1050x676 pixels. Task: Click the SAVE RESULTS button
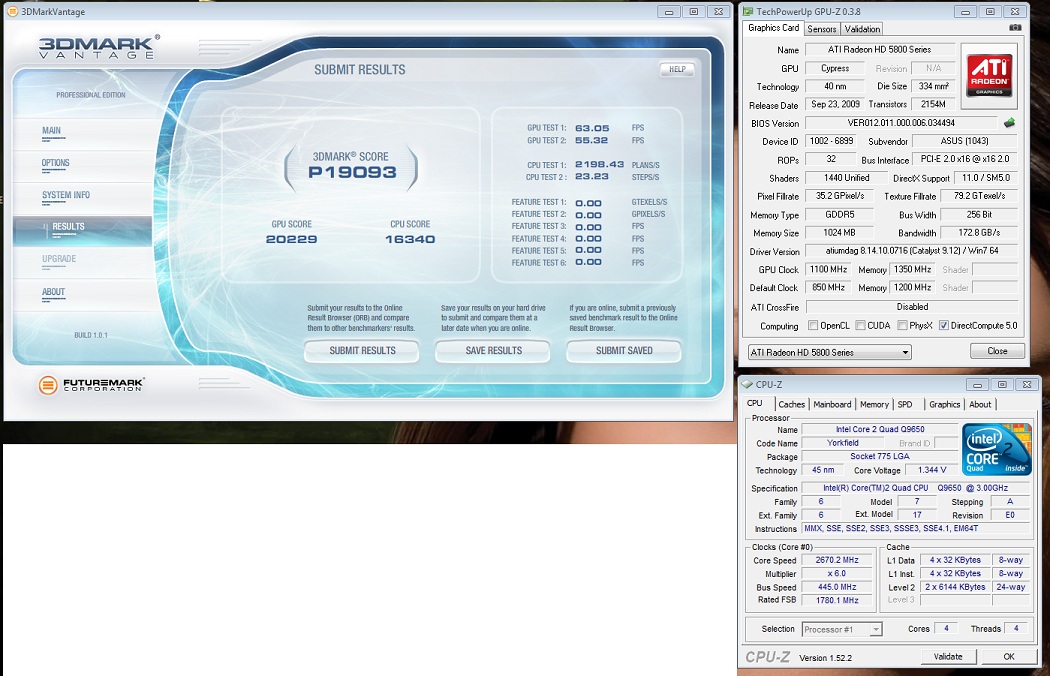click(494, 350)
